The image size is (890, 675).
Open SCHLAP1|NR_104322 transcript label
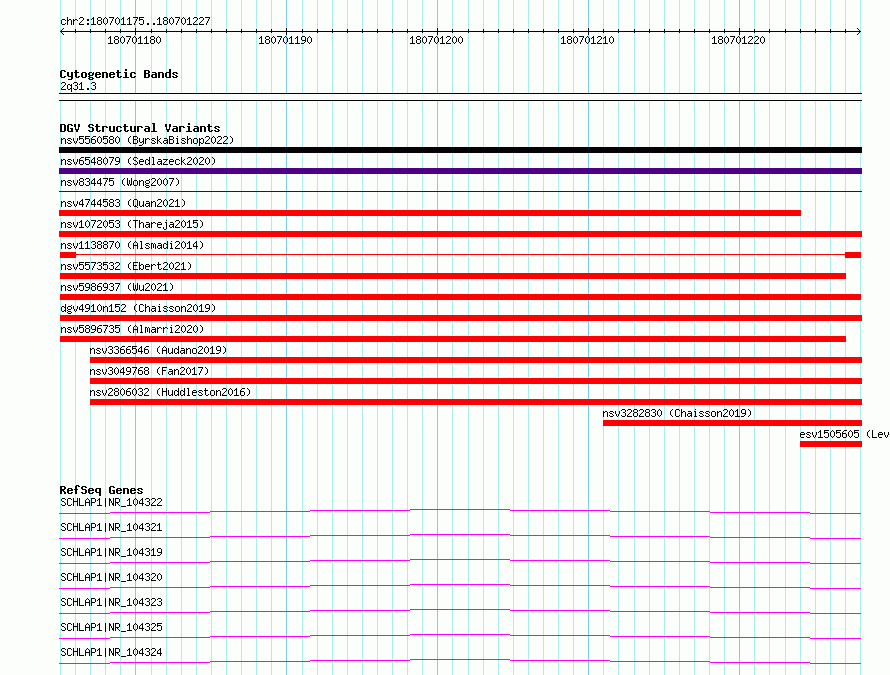(111, 502)
